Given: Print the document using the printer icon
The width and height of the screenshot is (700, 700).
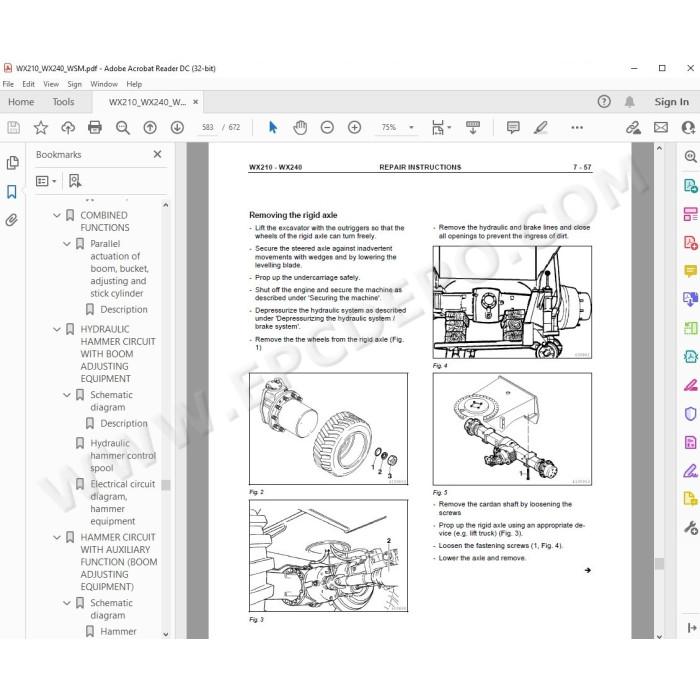Looking at the screenshot, I should click(x=95, y=128).
